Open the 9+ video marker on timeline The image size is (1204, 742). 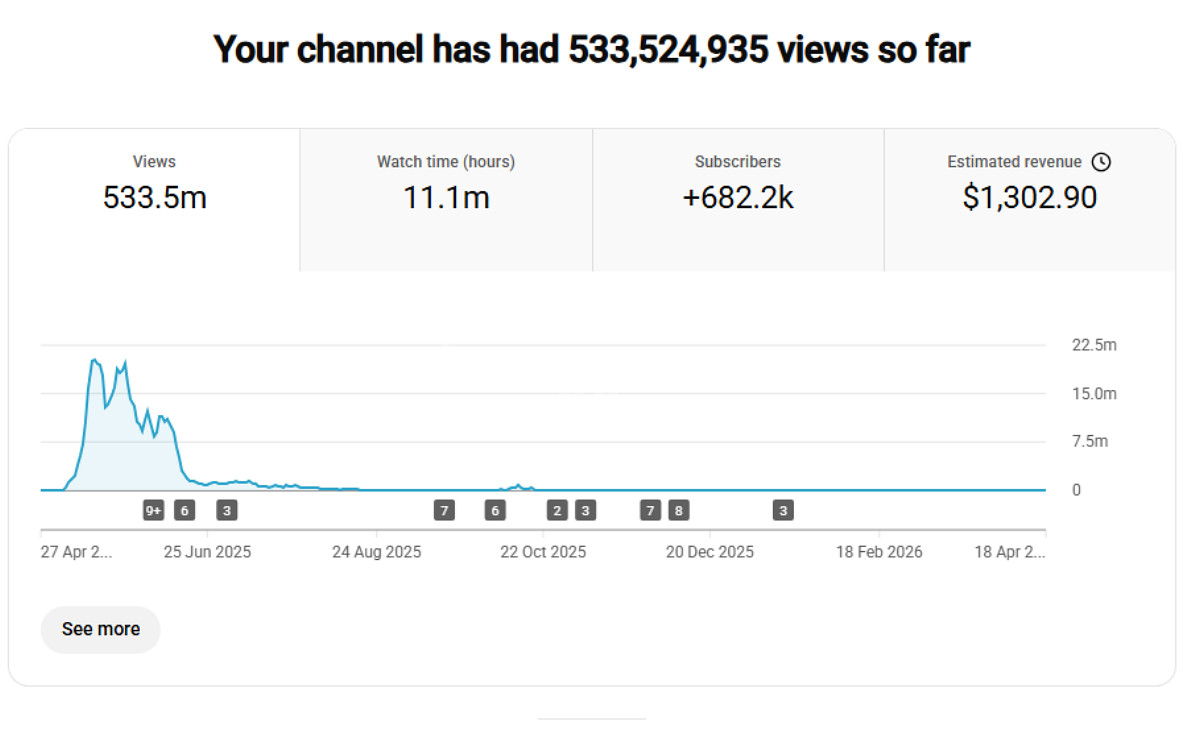[x=153, y=511]
